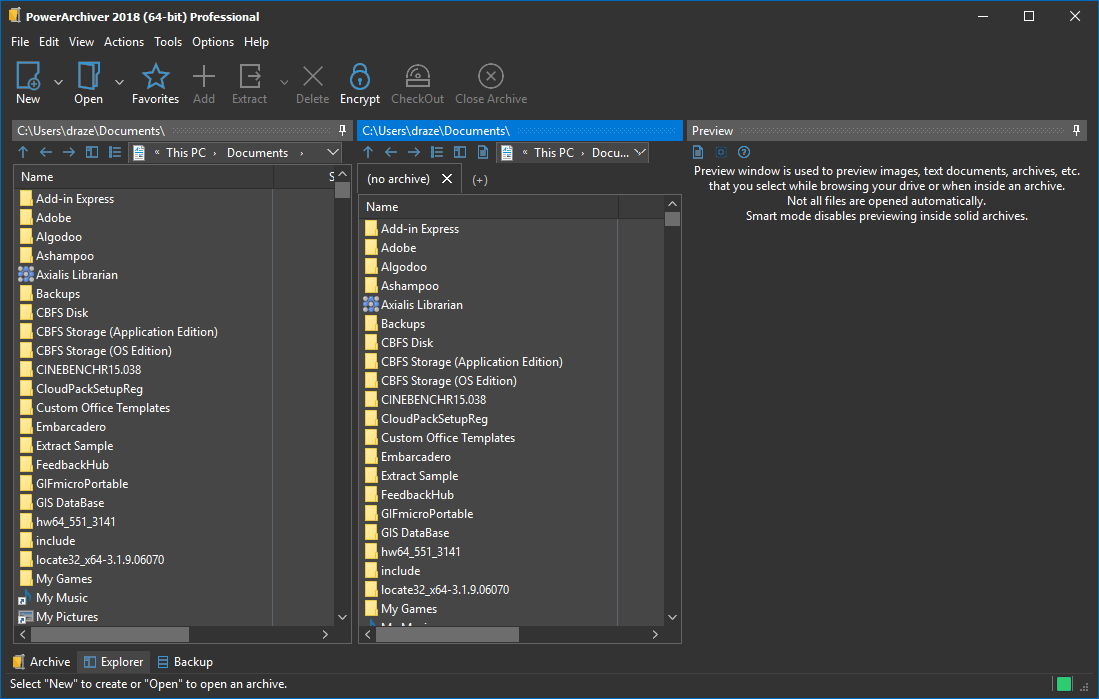Click the New archive toolbar icon
Screen dimensions: 1099x699
point(28,76)
